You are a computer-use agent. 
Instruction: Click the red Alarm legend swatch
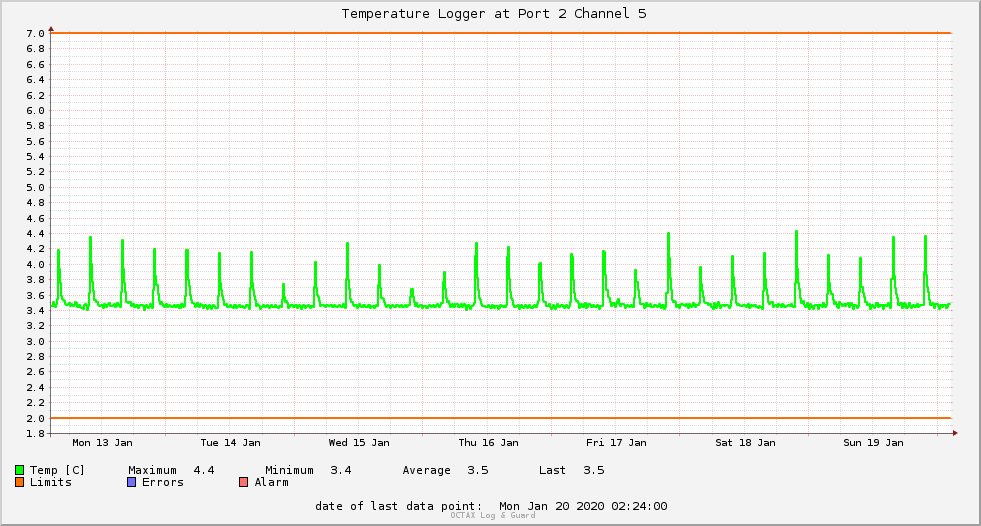(244, 482)
